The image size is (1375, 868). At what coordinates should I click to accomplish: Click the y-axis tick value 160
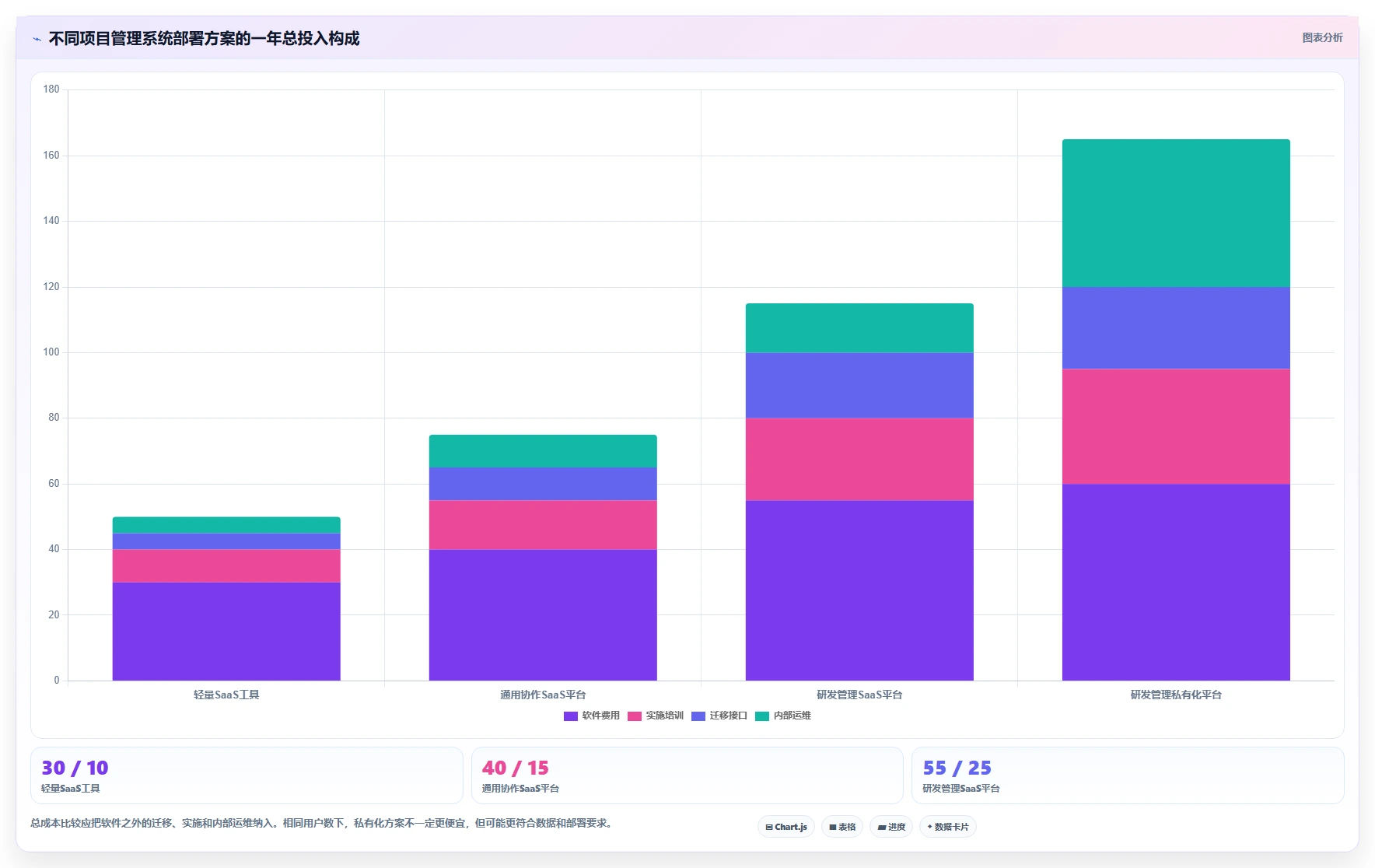point(51,156)
